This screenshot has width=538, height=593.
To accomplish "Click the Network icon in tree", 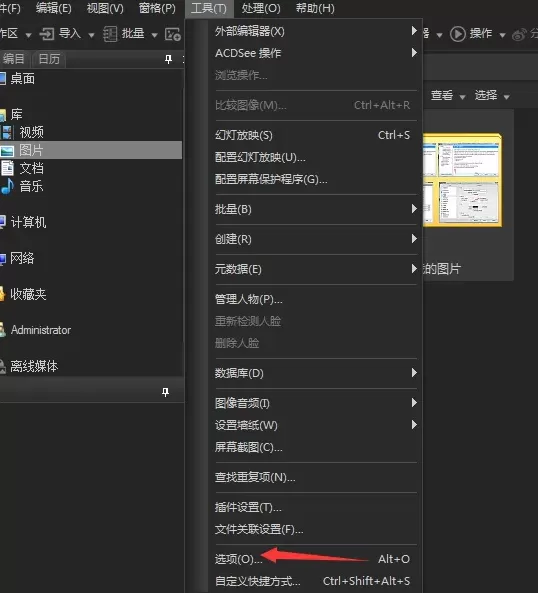I will (3, 259).
